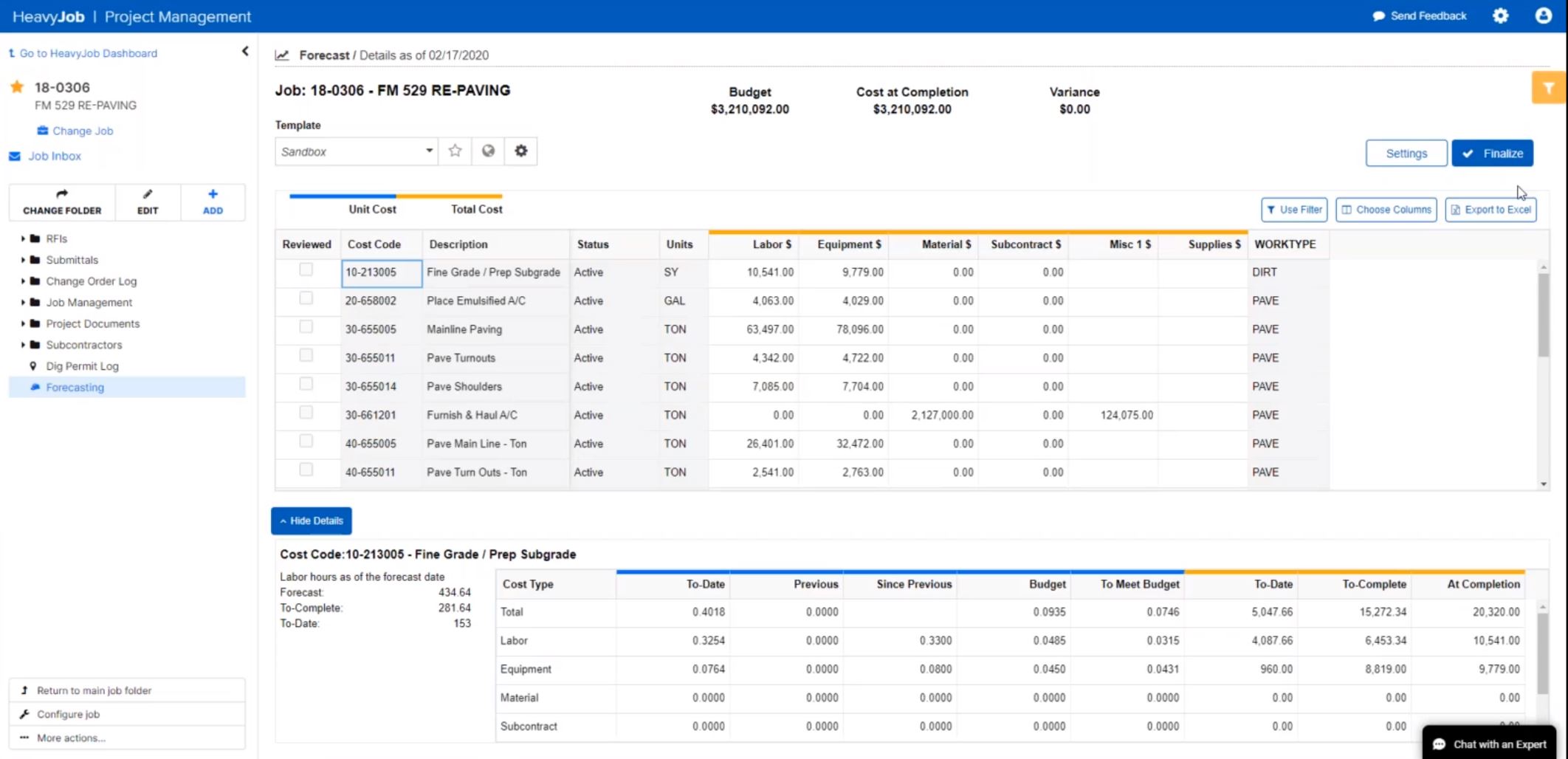Open the user account profile icon
The image size is (1568, 759).
click(1544, 16)
